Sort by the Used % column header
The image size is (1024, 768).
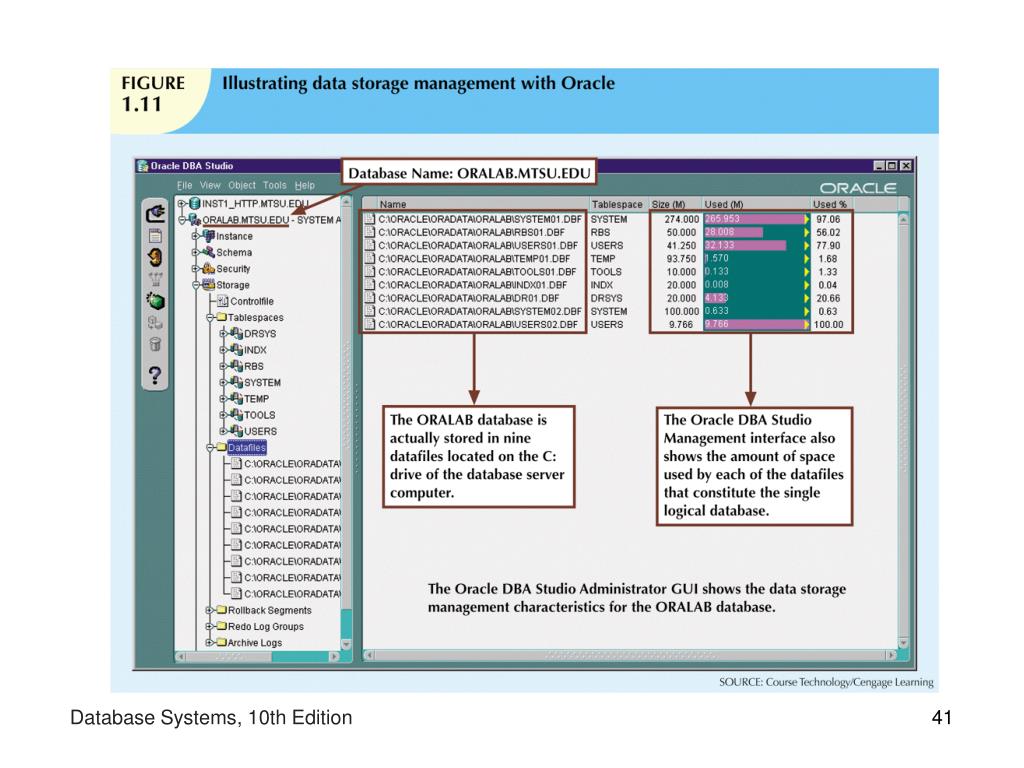click(x=831, y=204)
